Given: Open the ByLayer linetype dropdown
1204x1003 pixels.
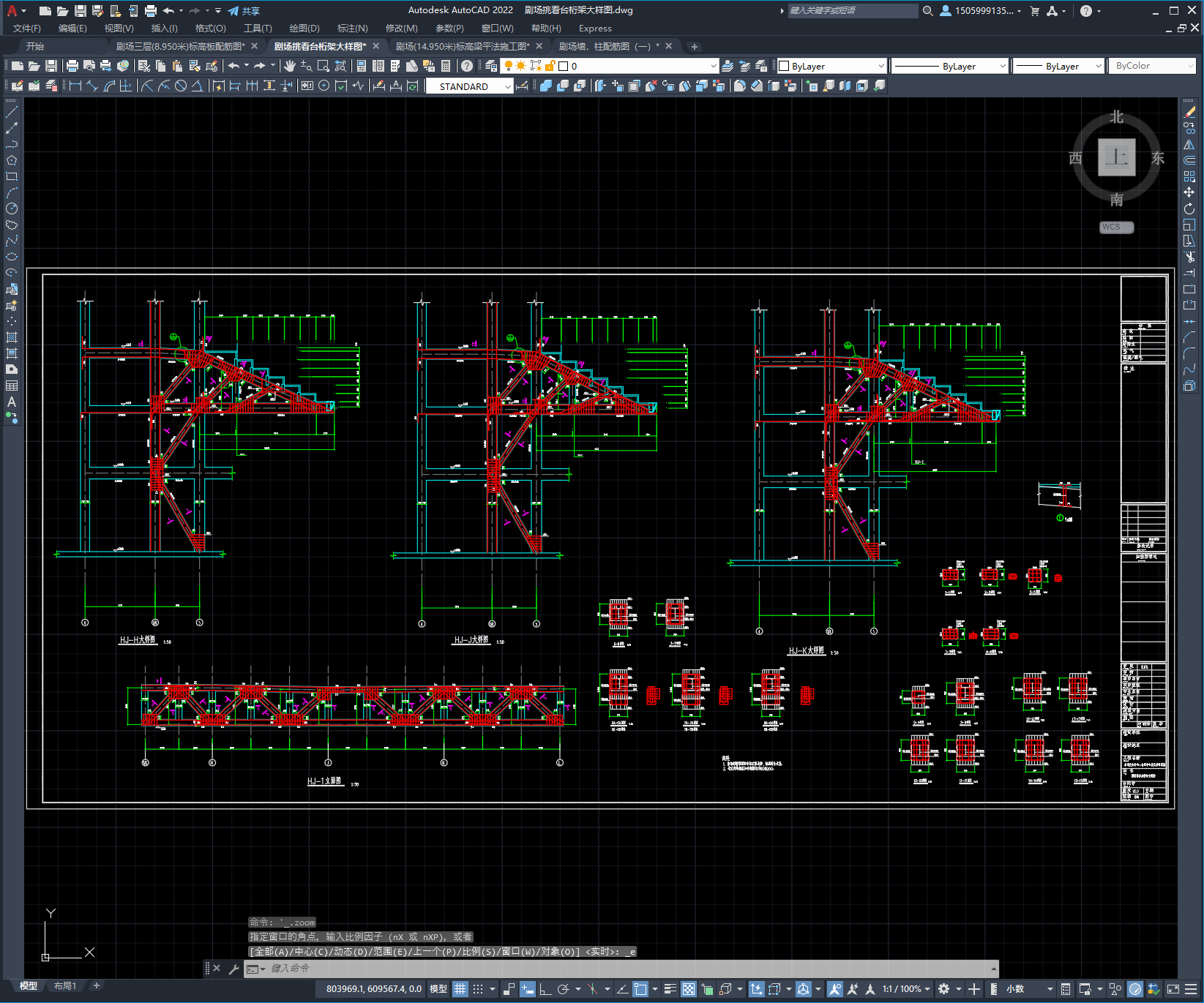Looking at the screenshot, I should (x=950, y=66).
